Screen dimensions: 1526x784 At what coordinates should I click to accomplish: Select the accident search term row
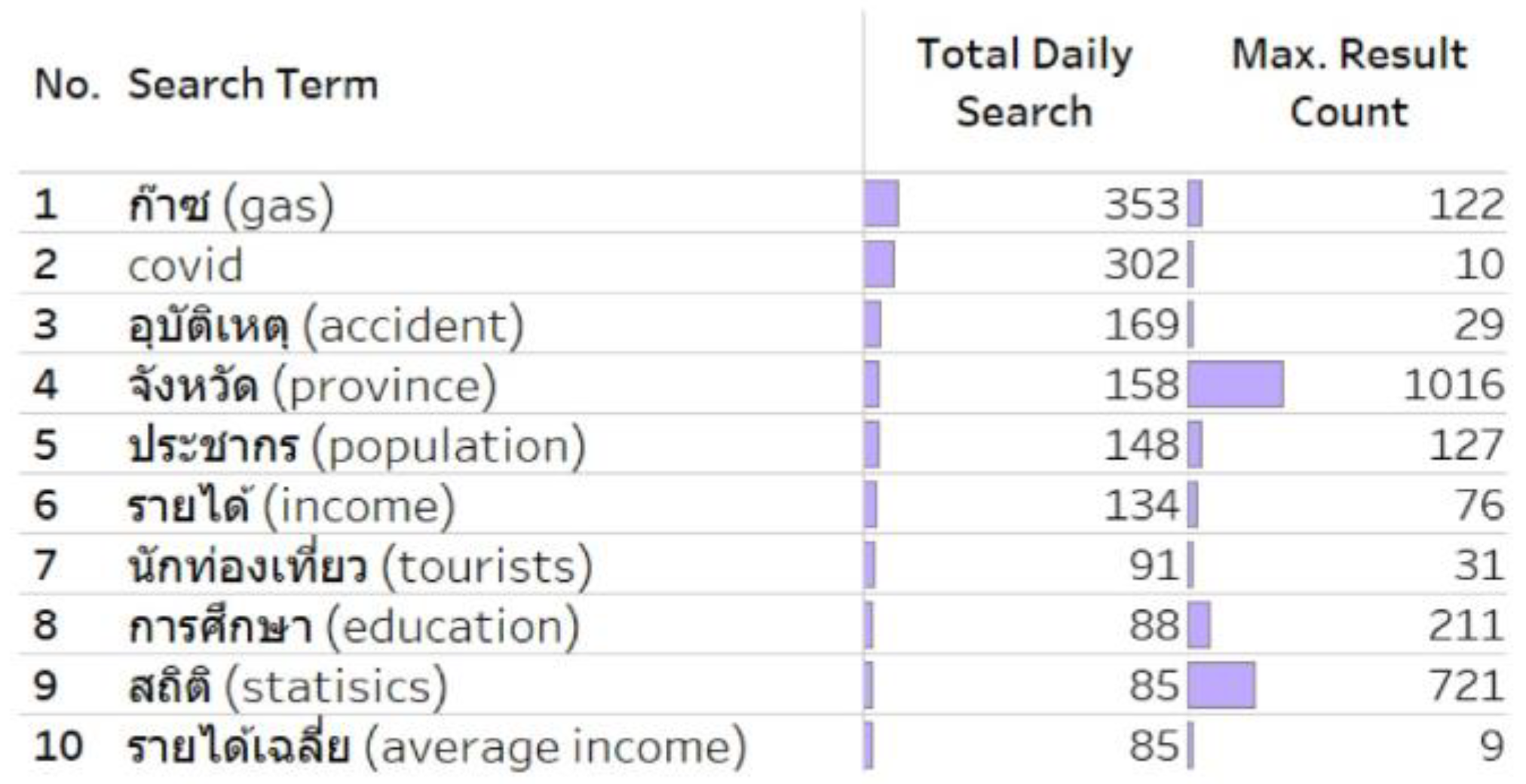325,325
